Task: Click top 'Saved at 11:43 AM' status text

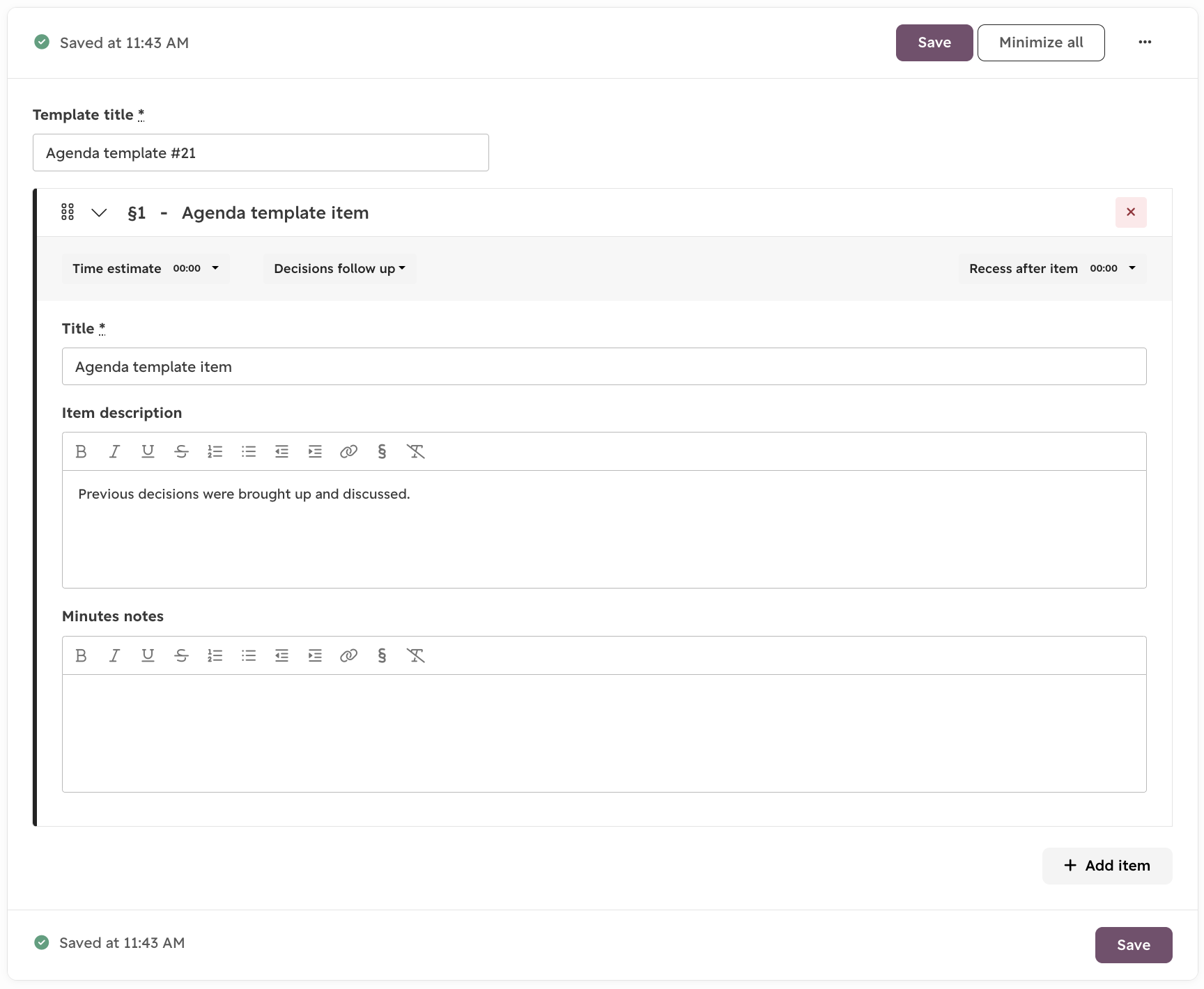Action: point(124,43)
